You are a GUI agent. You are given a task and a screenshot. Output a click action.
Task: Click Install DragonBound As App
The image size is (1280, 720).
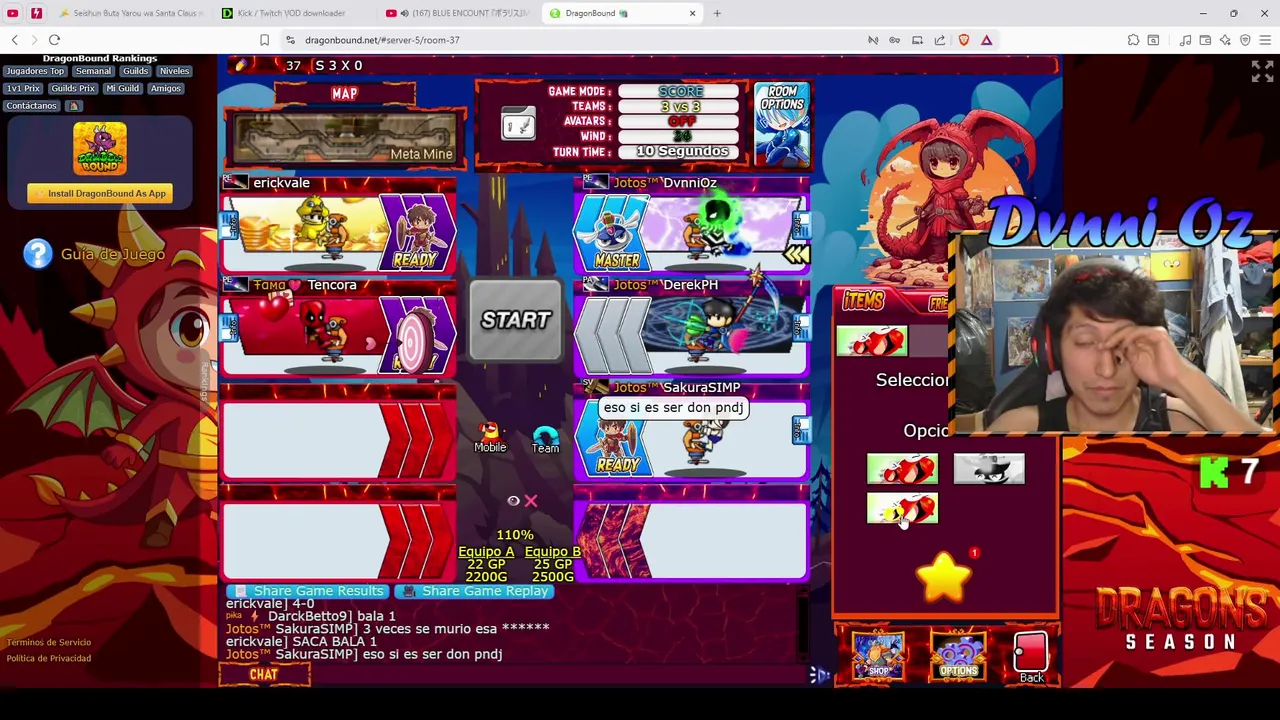point(99,193)
